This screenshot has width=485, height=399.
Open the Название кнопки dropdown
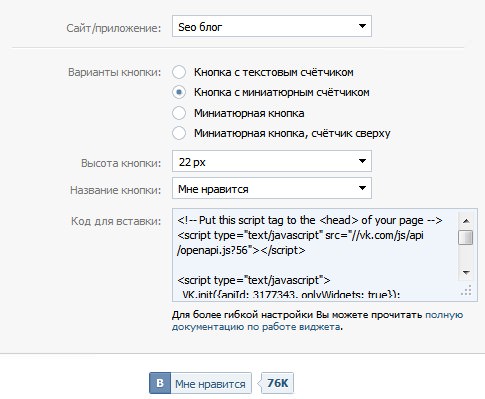pyautogui.click(x=272, y=188)
